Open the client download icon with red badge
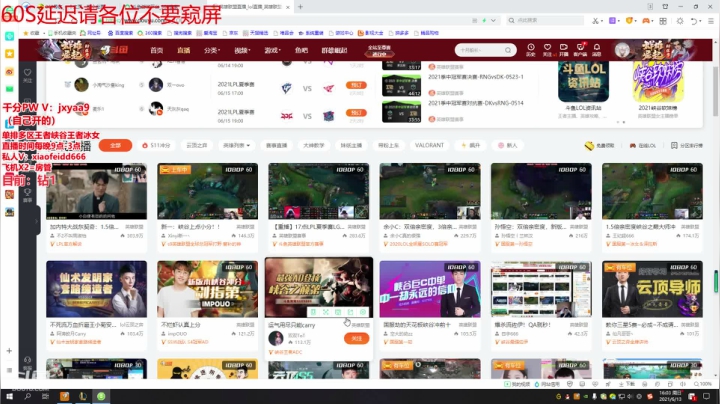Image resolution: width=720 pixels, height=404 pixels. pos(580,48)
